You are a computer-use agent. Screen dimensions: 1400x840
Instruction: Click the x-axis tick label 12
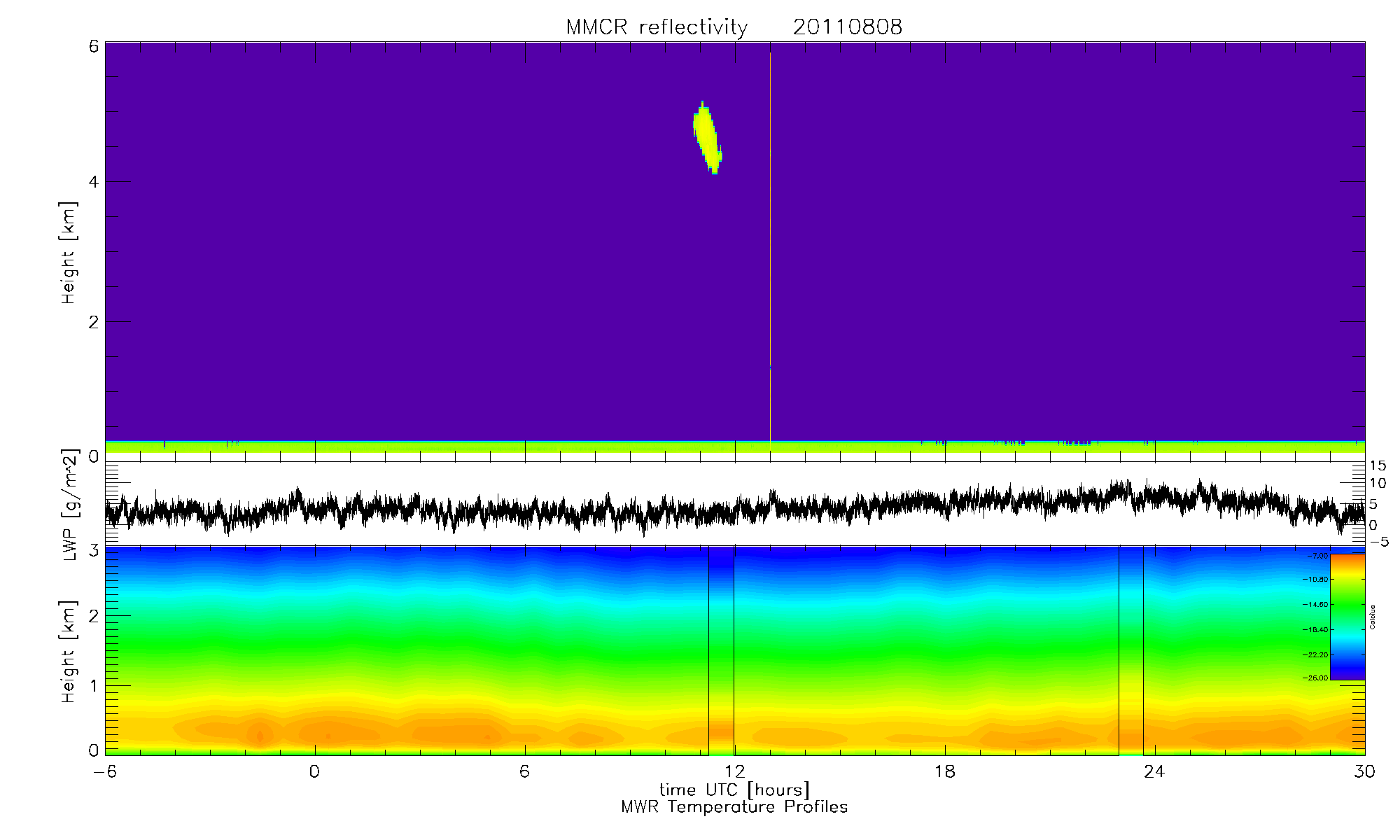click(734, 771)
